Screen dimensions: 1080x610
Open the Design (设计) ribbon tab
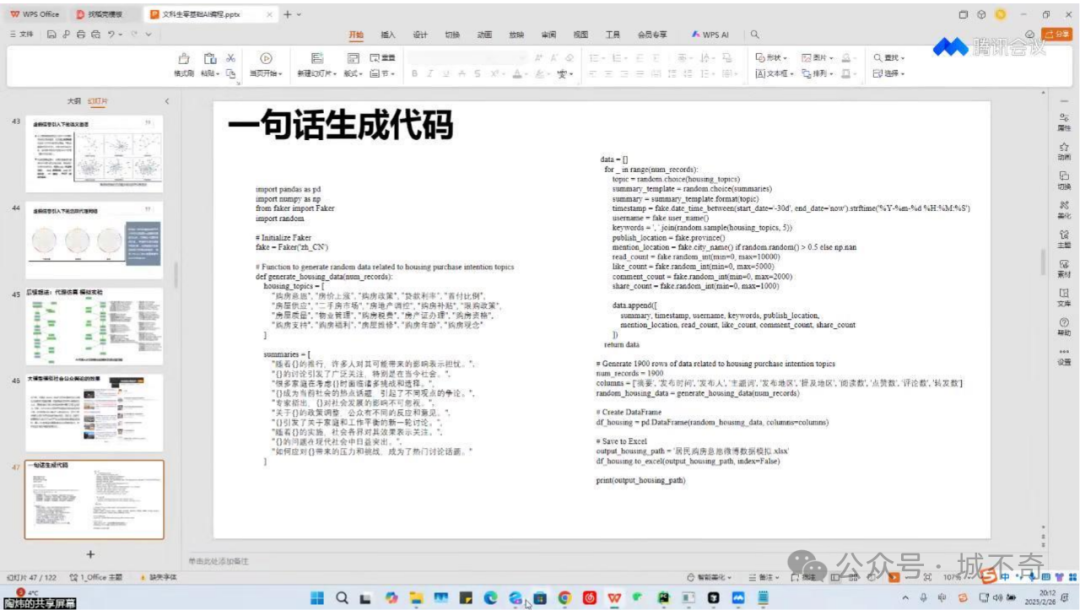(x=420, y=34)
